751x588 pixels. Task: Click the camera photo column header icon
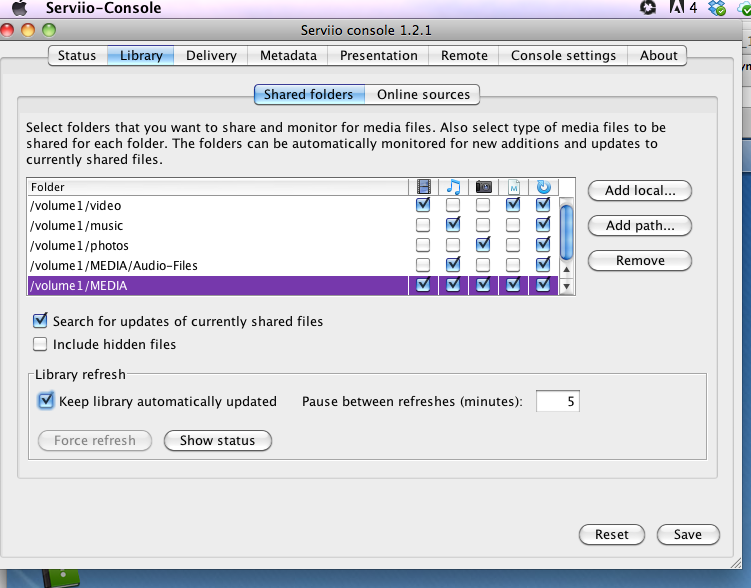pos(483,187)
